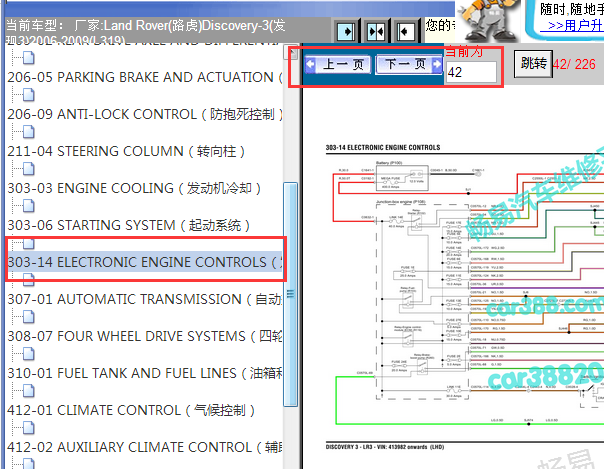Click document icon above 206-05 PARKING BRAKE
This screenshot has width=604, height=469.
pyautogui.click(x=29, y=58)
